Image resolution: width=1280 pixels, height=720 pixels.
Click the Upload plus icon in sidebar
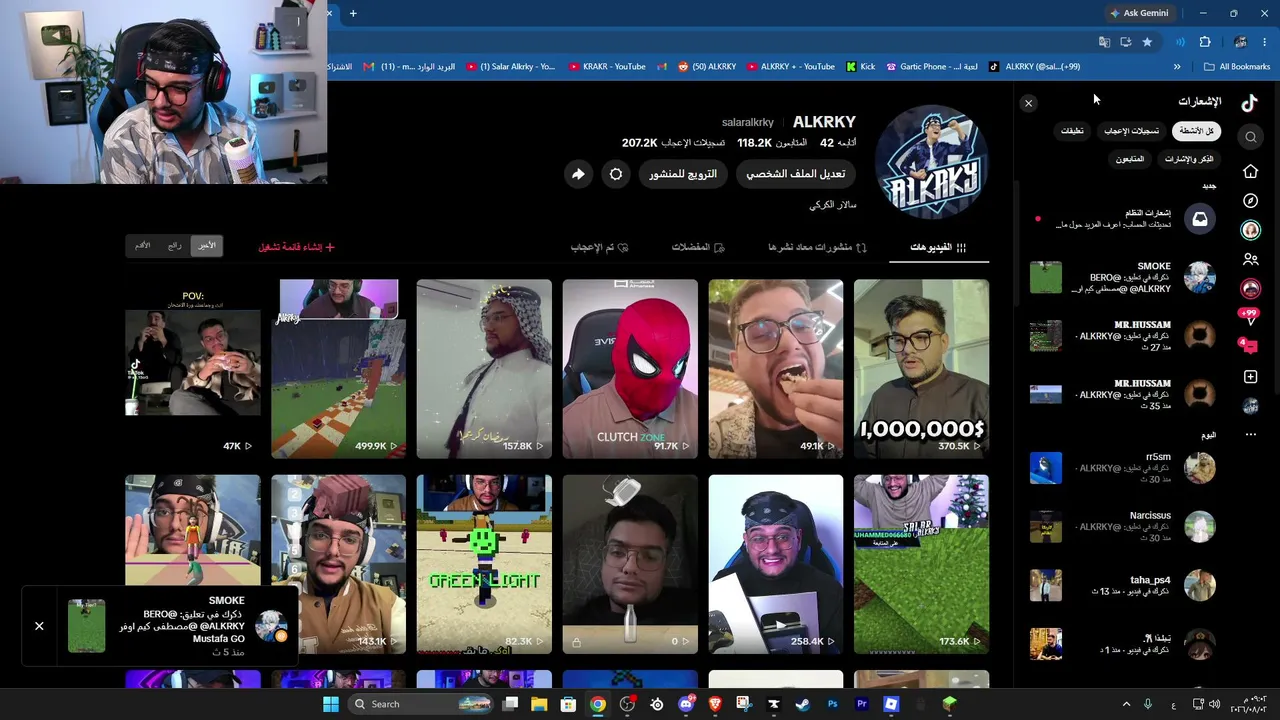coord(1250,376)
